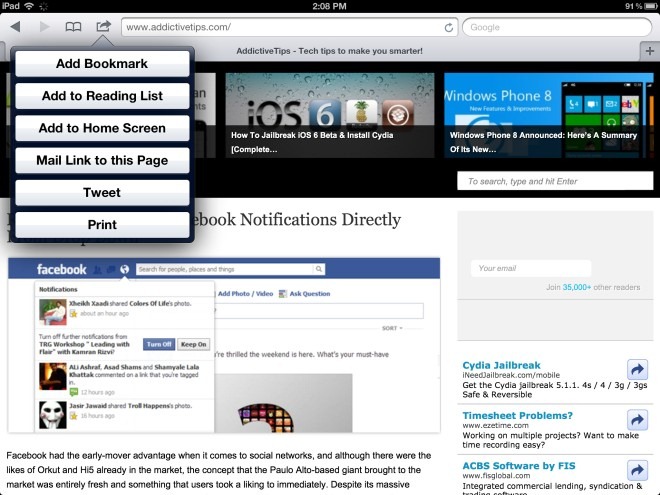Click the Notifications panel header
Image resolution: width=660 pixels, height=495 pixels.
coord(58,289)
